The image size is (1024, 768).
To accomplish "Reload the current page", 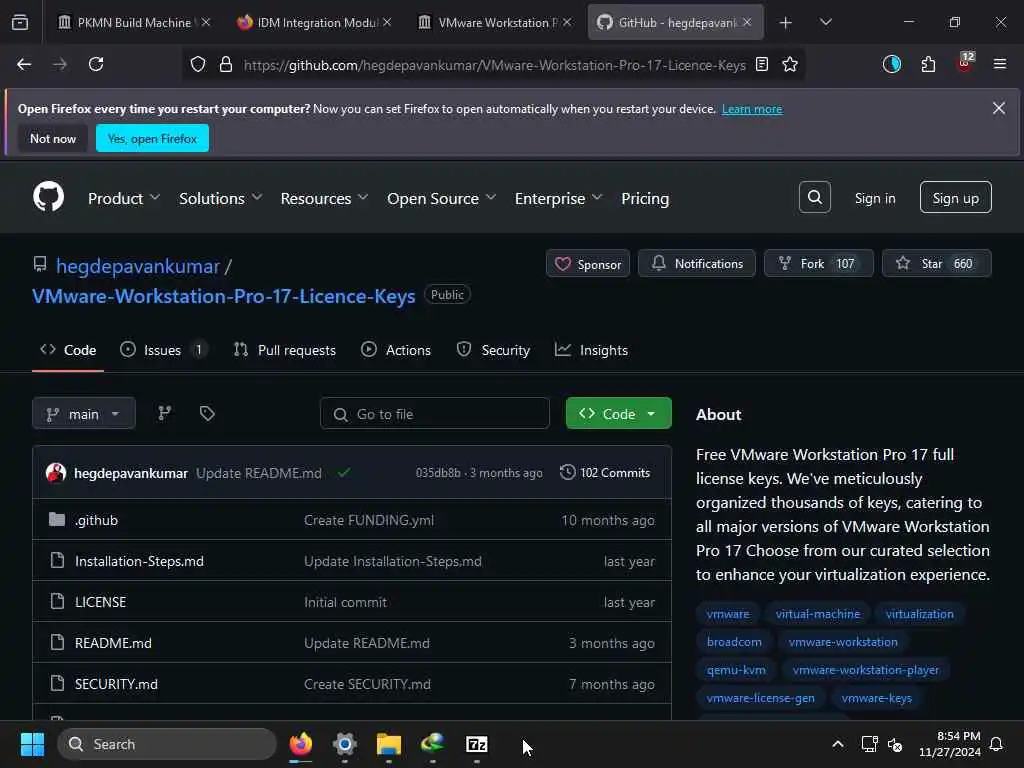I will click(x=96, y=64).
